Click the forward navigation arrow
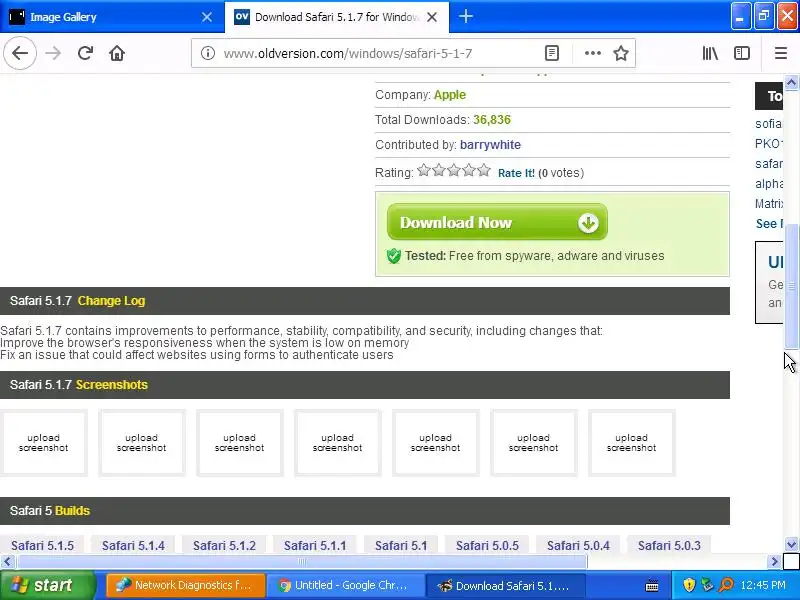 [53, 53]
